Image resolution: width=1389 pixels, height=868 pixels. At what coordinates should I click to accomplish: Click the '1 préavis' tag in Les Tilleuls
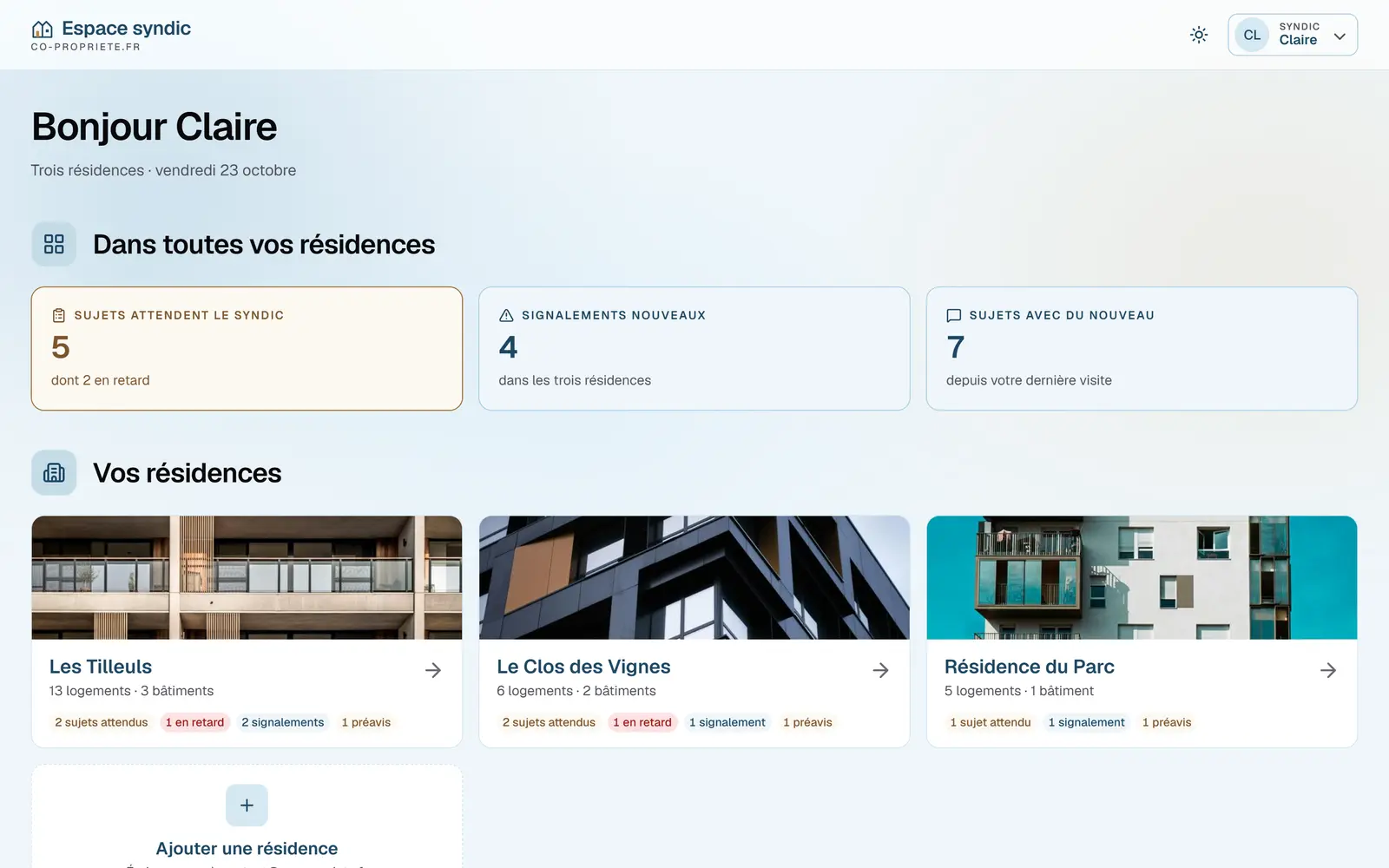pyautogui.click(x=366, y=722)
